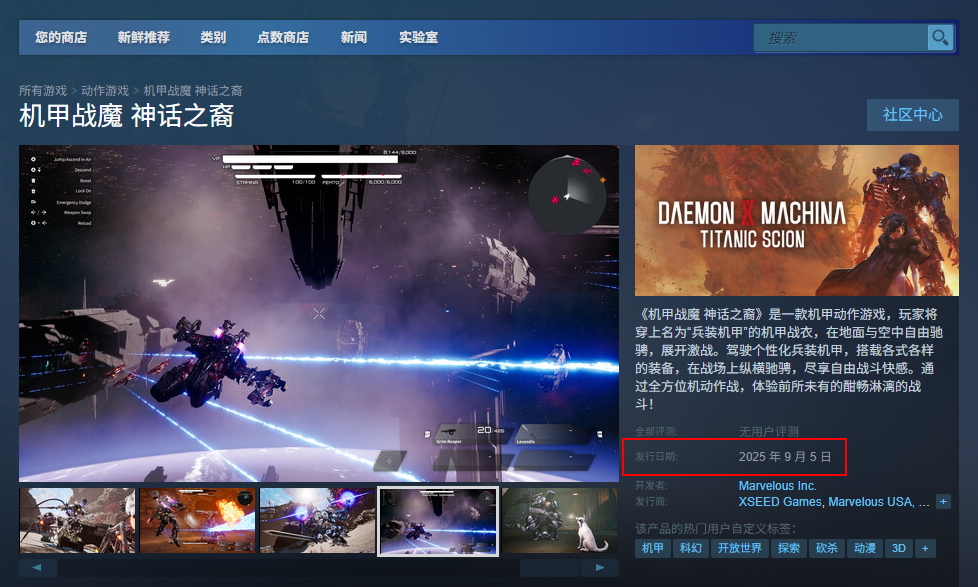
Task: Open the 类别 menu in navigation bar
Action: click(x=213, y=38)
